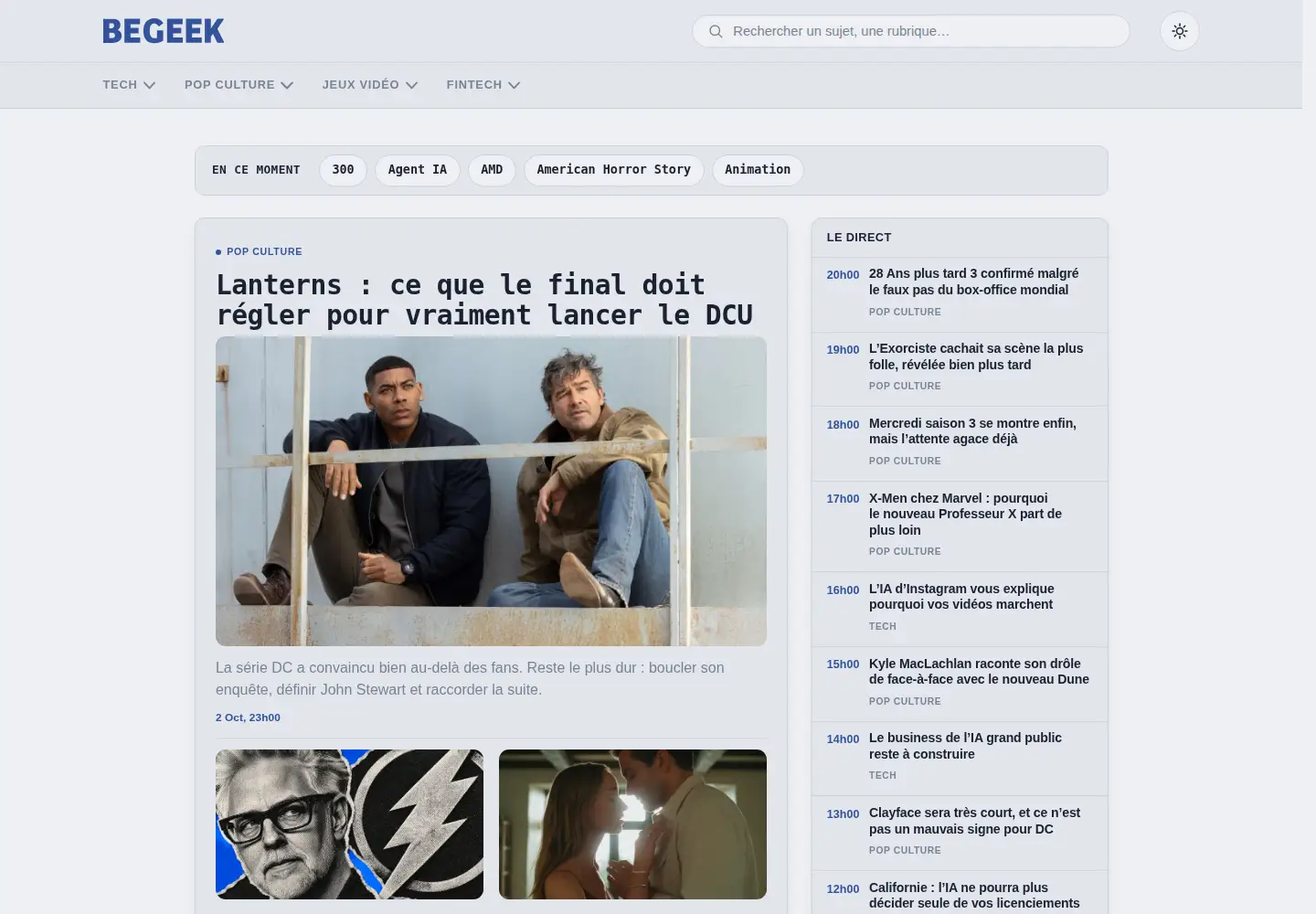The height and width of the screenshot is (914, 1316).
Task: Click the '2 Oct, 23h00' article date
Action: 248,717
